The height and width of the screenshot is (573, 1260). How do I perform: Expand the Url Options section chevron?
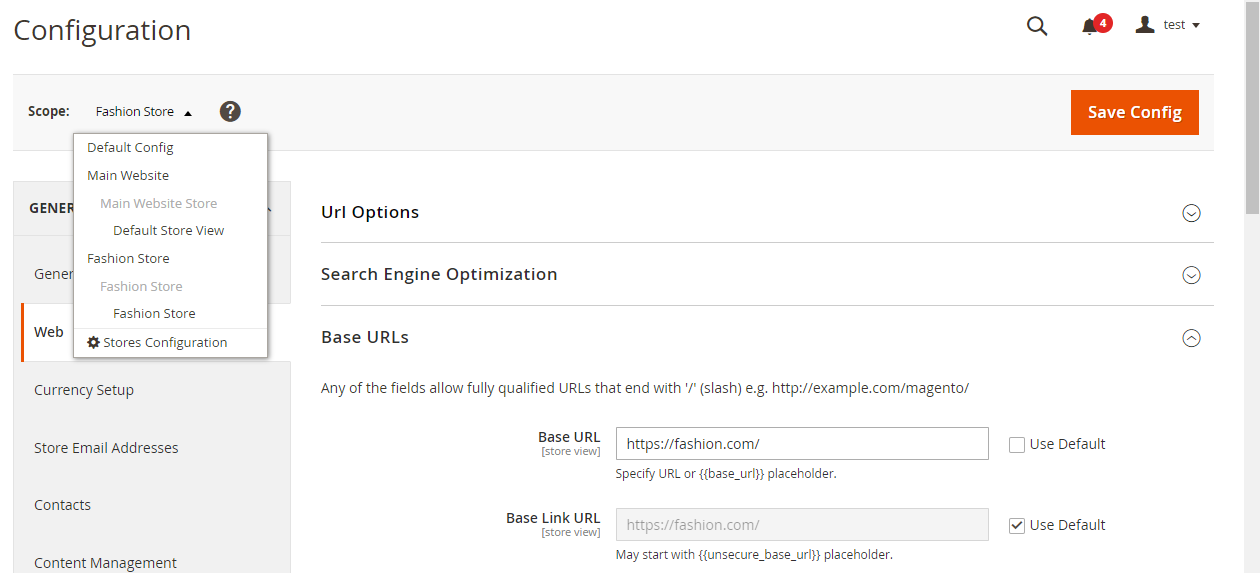(x=1191, y=213)
